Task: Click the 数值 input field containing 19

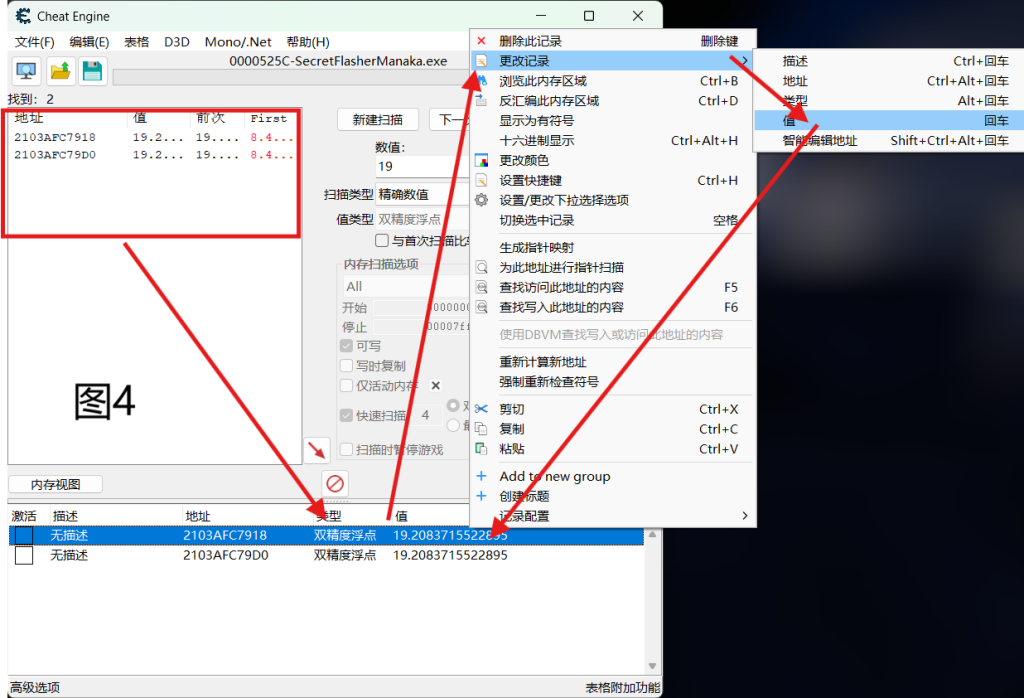Action: click(423, 167)
